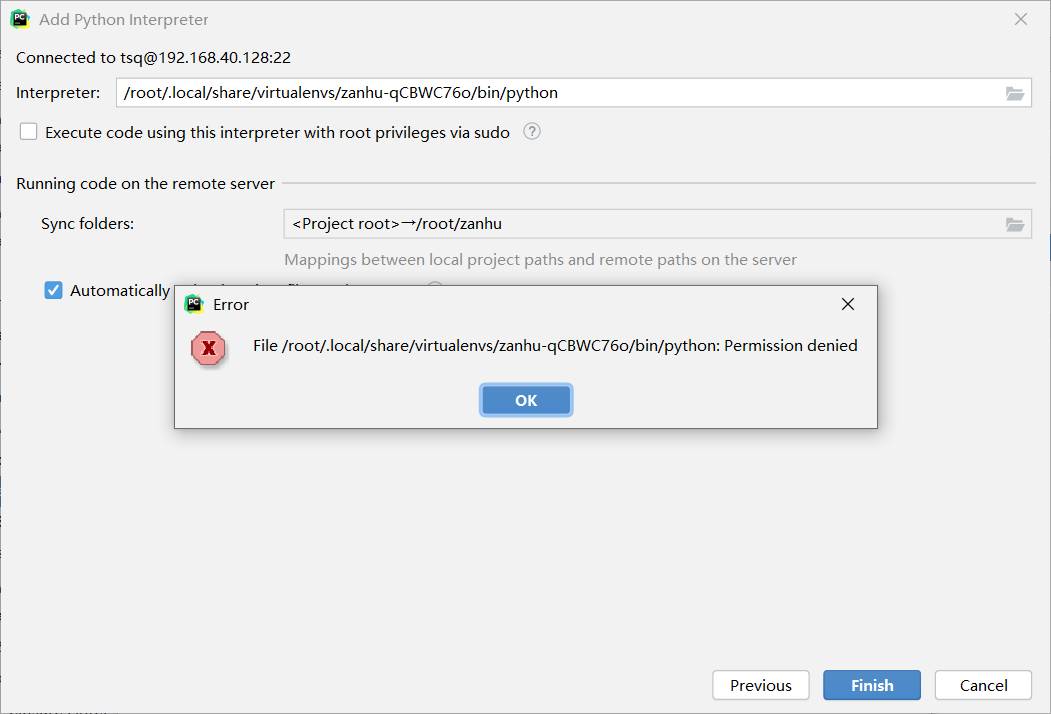
Task: Click the PyCharm icon in the Error dialog title
Action: 194,304
